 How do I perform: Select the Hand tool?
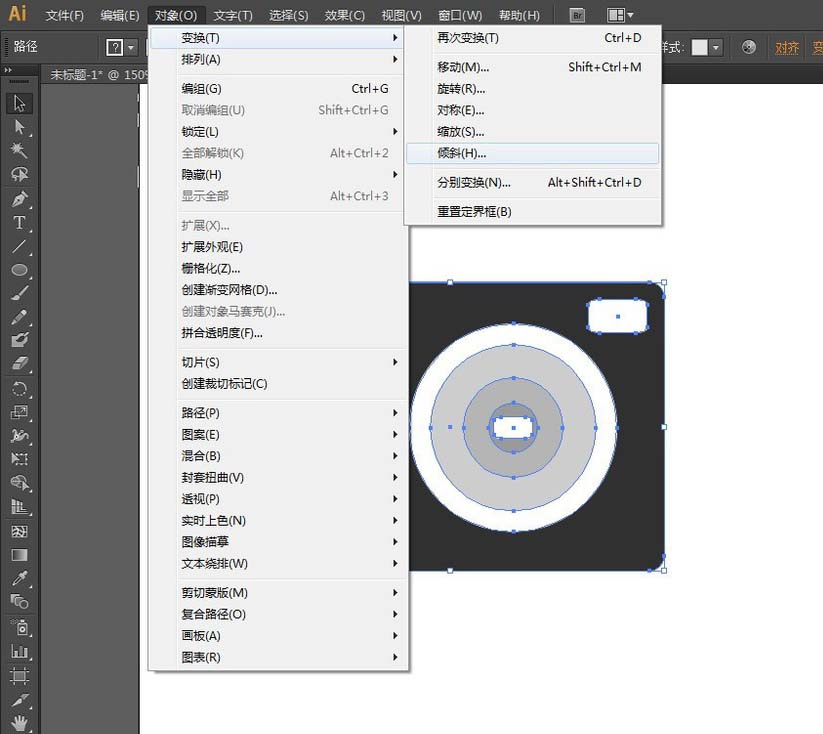(19, 723)
